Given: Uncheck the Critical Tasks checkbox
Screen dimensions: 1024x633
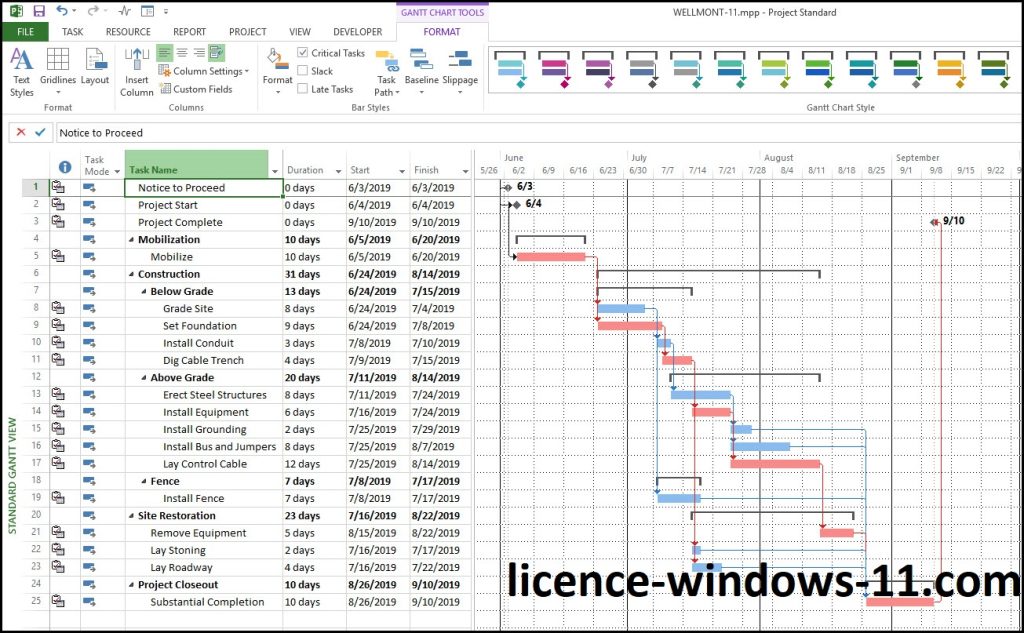Looking at the screenshot, I should [x=303, y=53].
